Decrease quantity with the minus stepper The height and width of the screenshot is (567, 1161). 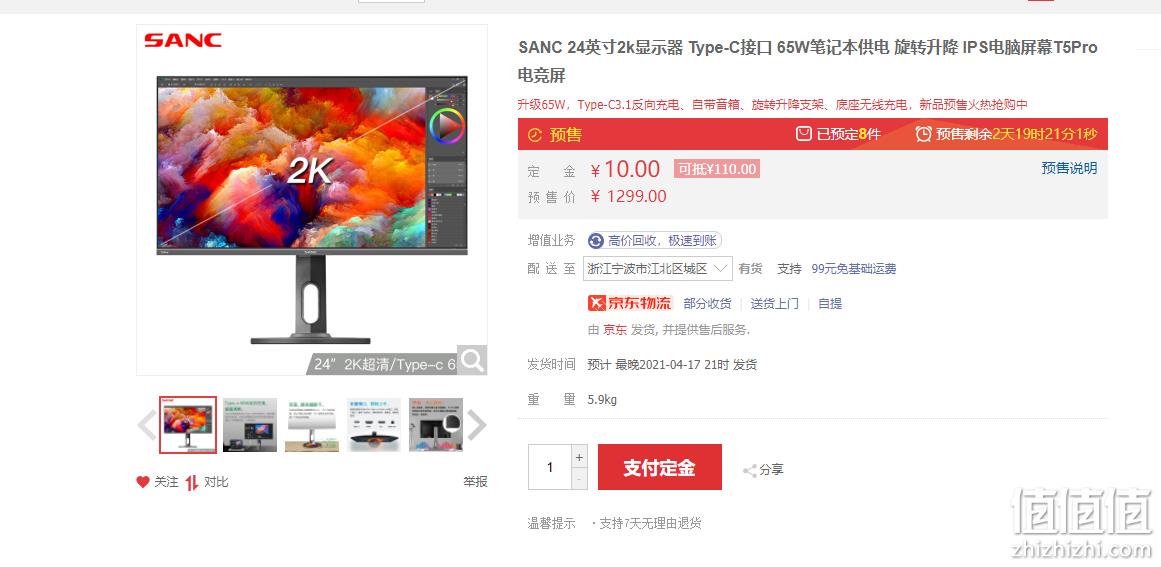579,479
